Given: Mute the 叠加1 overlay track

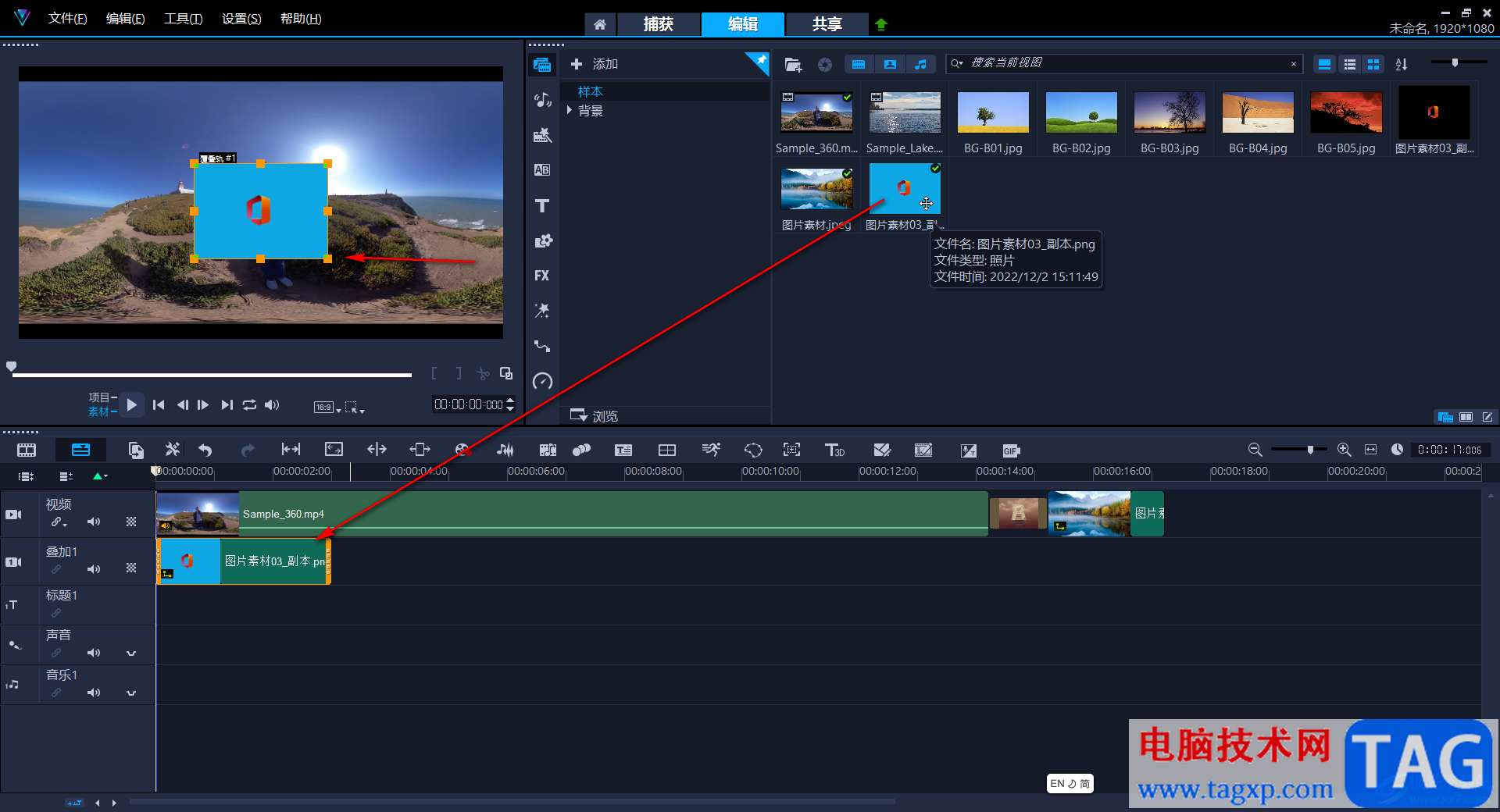Looking at the screenshot, I should 94,569.
